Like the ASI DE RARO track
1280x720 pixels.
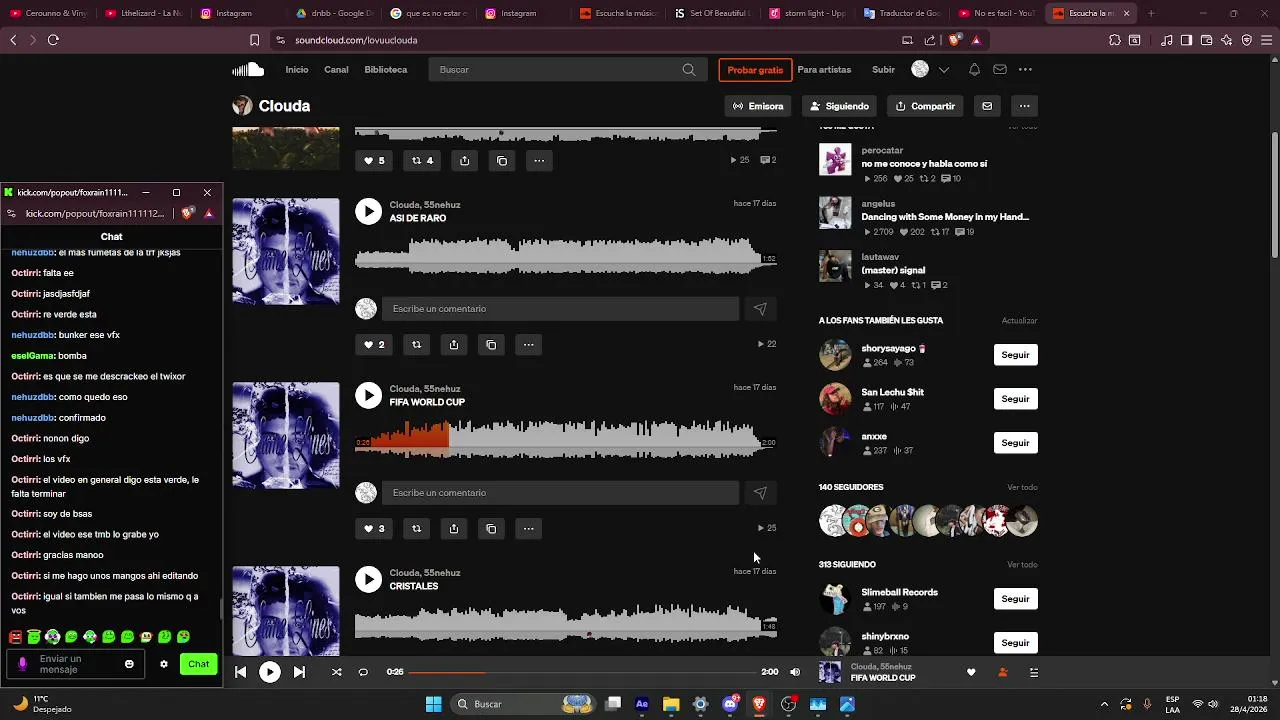click(373, 345)
